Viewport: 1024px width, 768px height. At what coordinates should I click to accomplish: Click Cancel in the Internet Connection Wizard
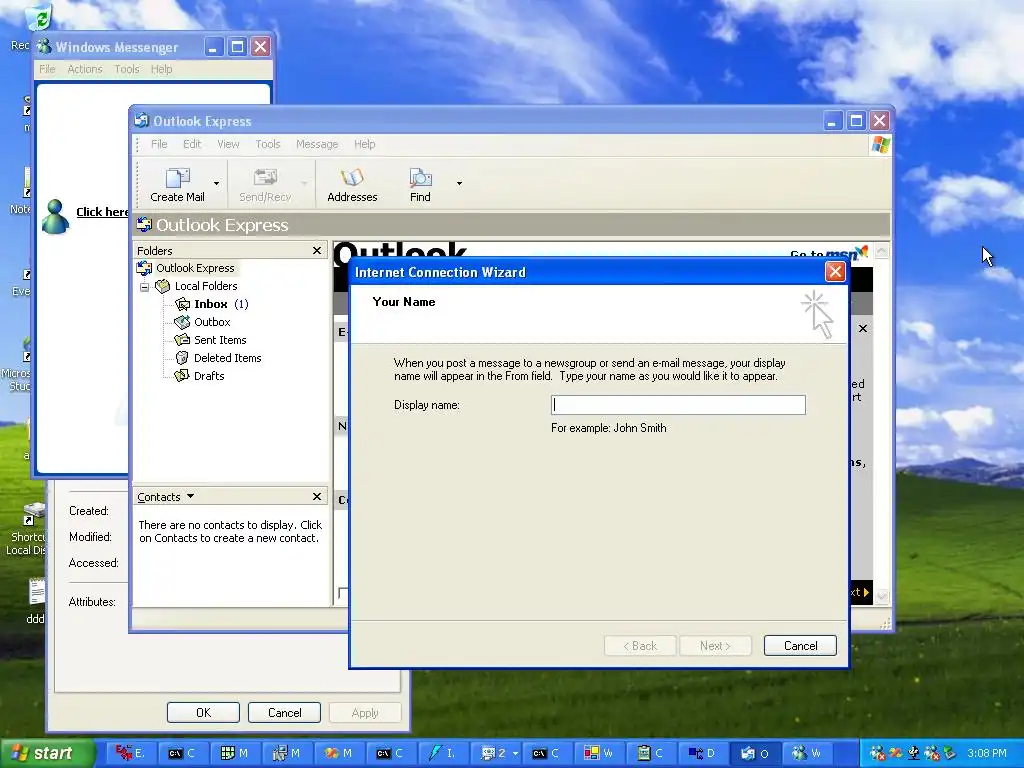coord(800,646)
